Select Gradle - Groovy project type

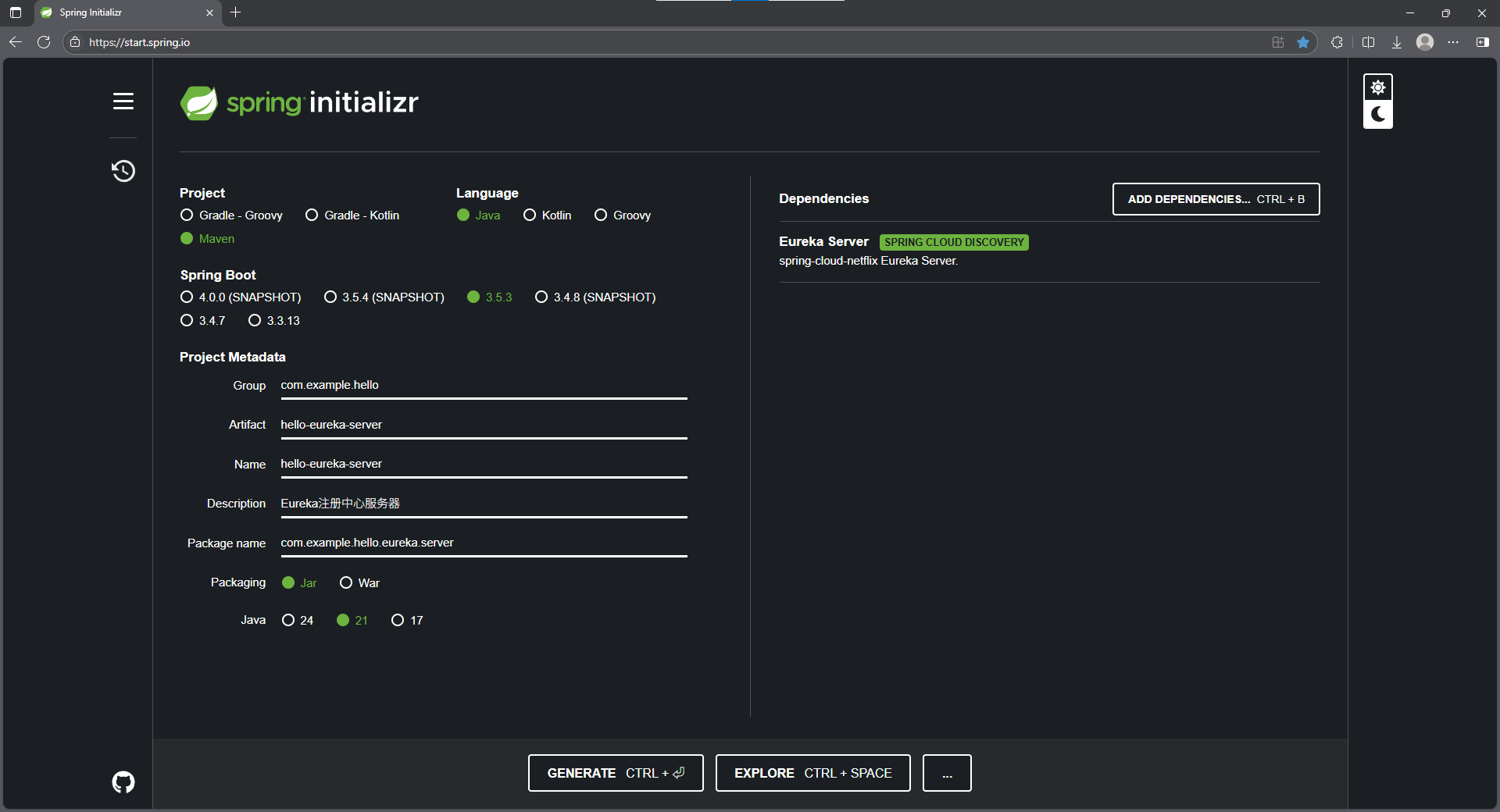pos(231,215)
